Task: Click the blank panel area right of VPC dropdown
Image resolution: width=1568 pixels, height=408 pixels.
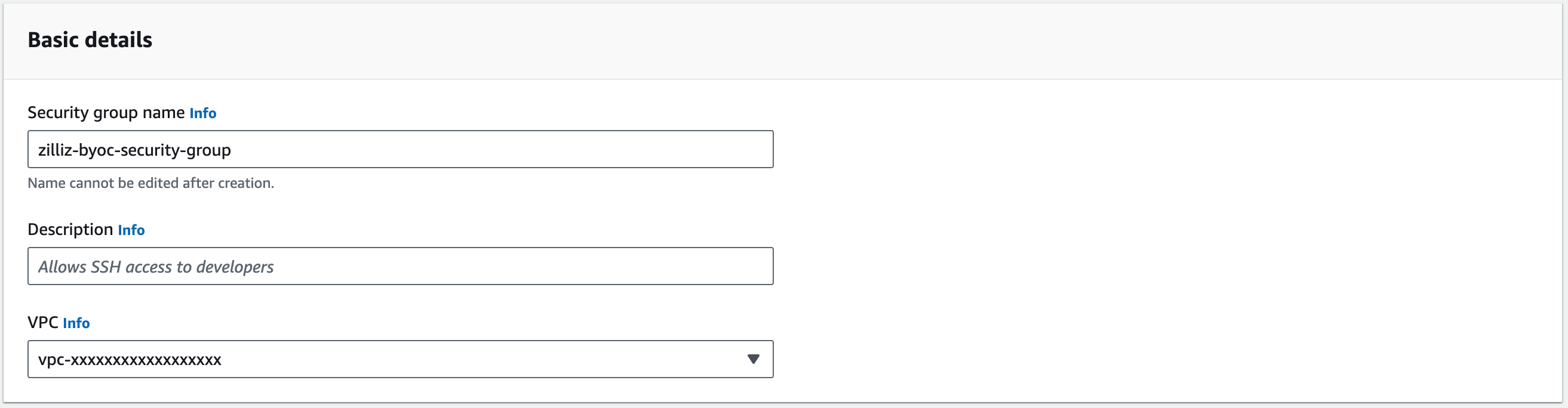Action: [1157, 359]
